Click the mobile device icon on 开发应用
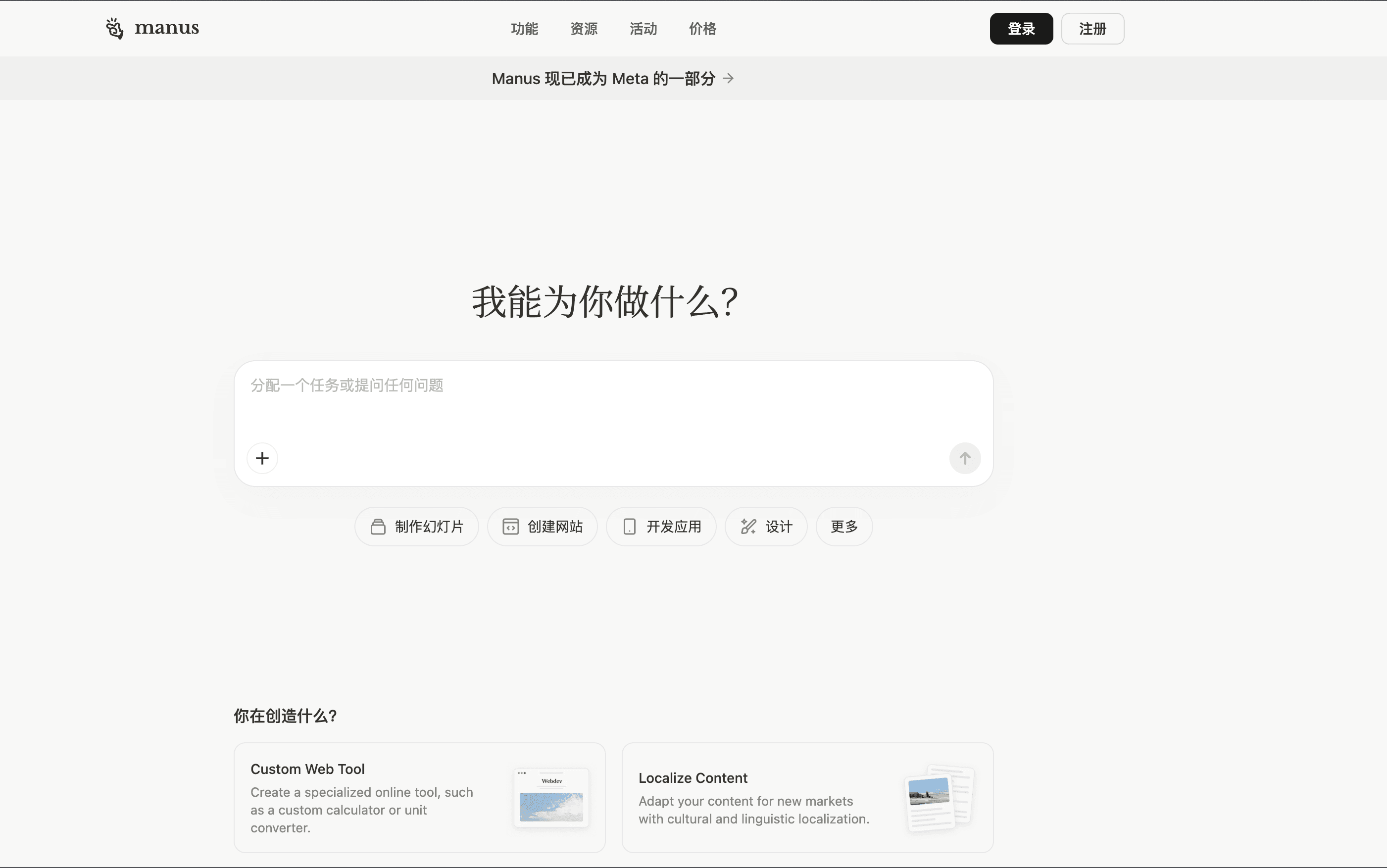The height and width of the screenshot is (868, 1387). [630, 526]
